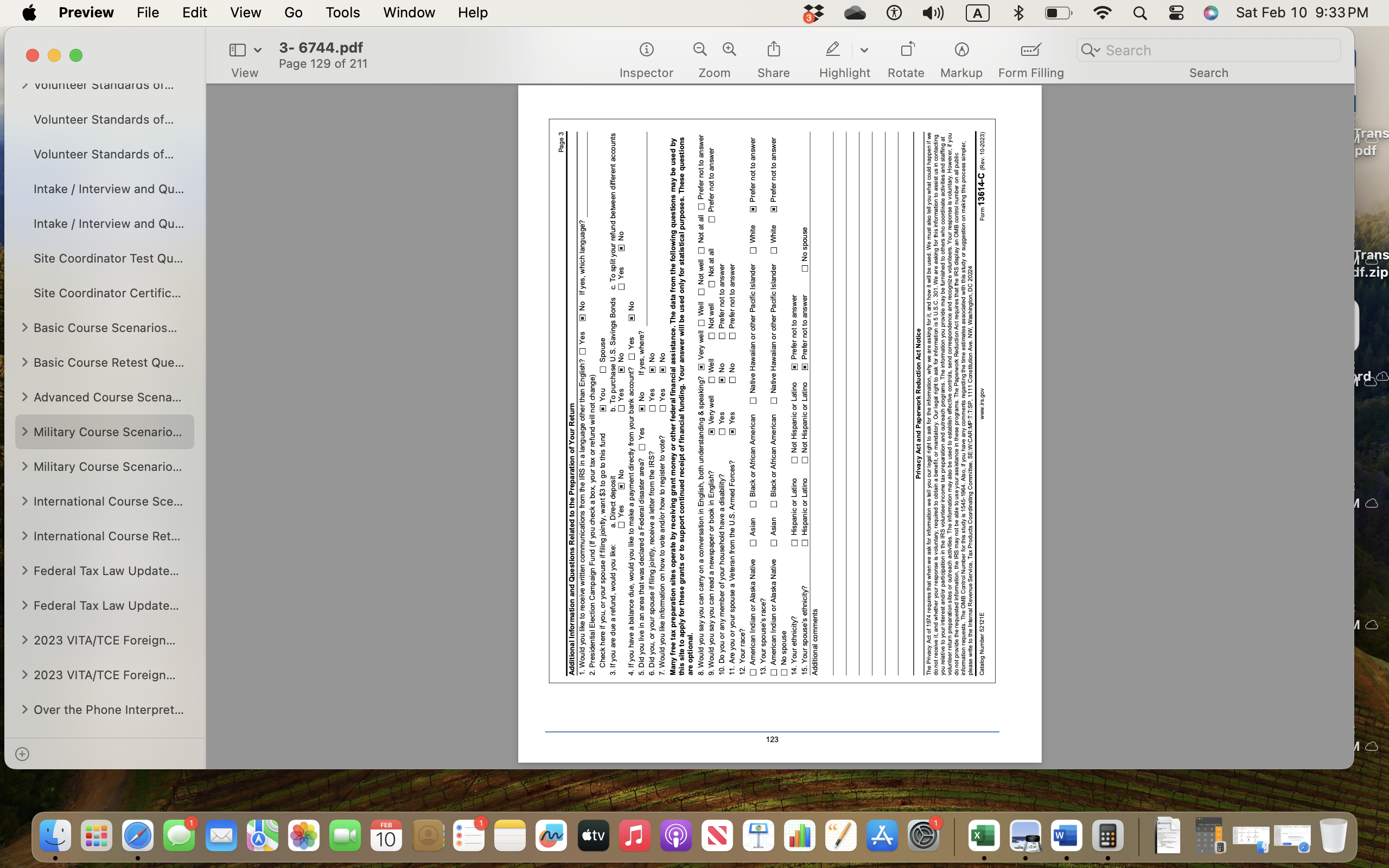Viewport: 1389px width, 868px height.
Task: Click the Zoom Out magnifier icon
Action: point(700,49)
